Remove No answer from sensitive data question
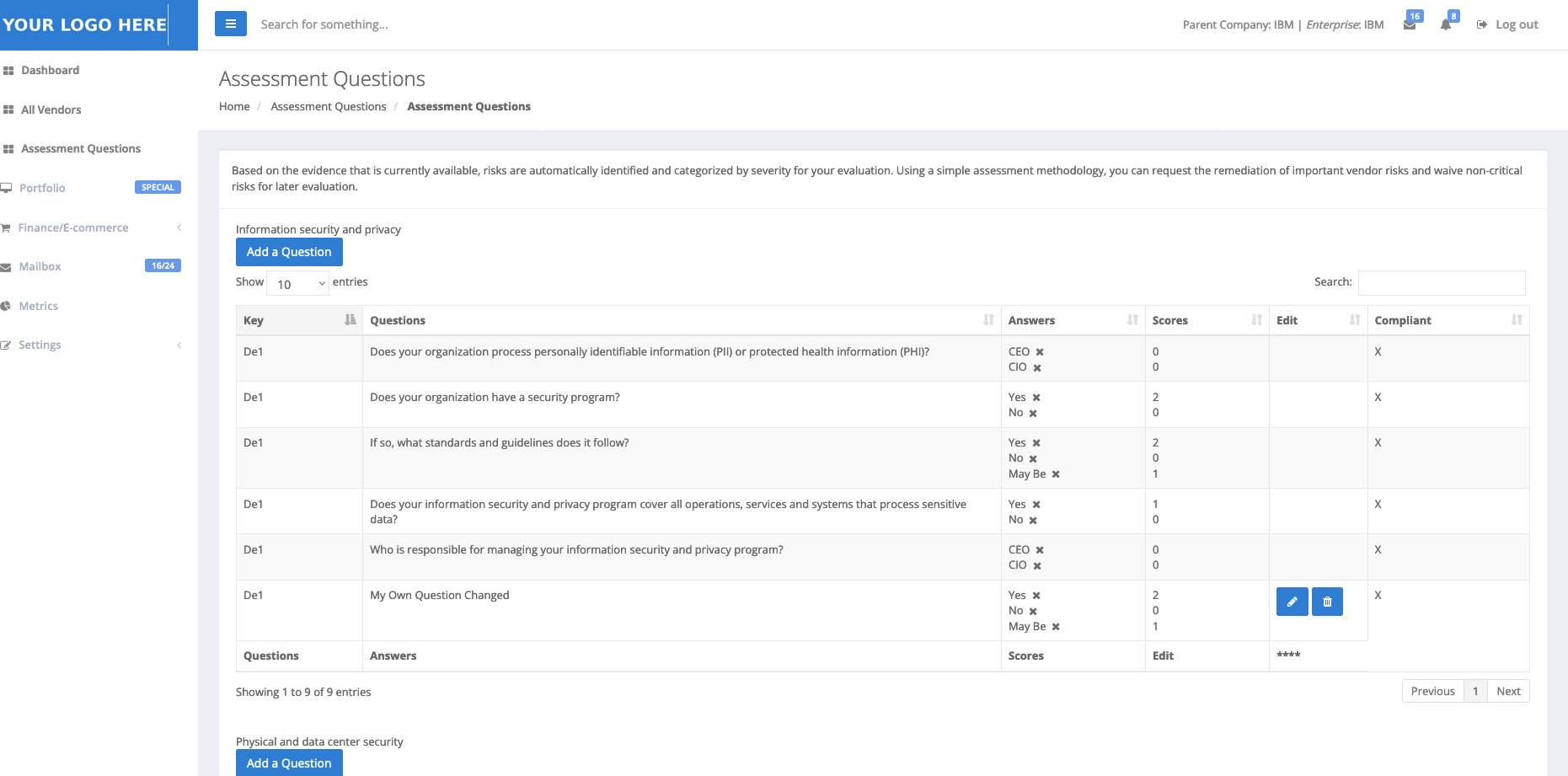 click(x=1033, y=520)
